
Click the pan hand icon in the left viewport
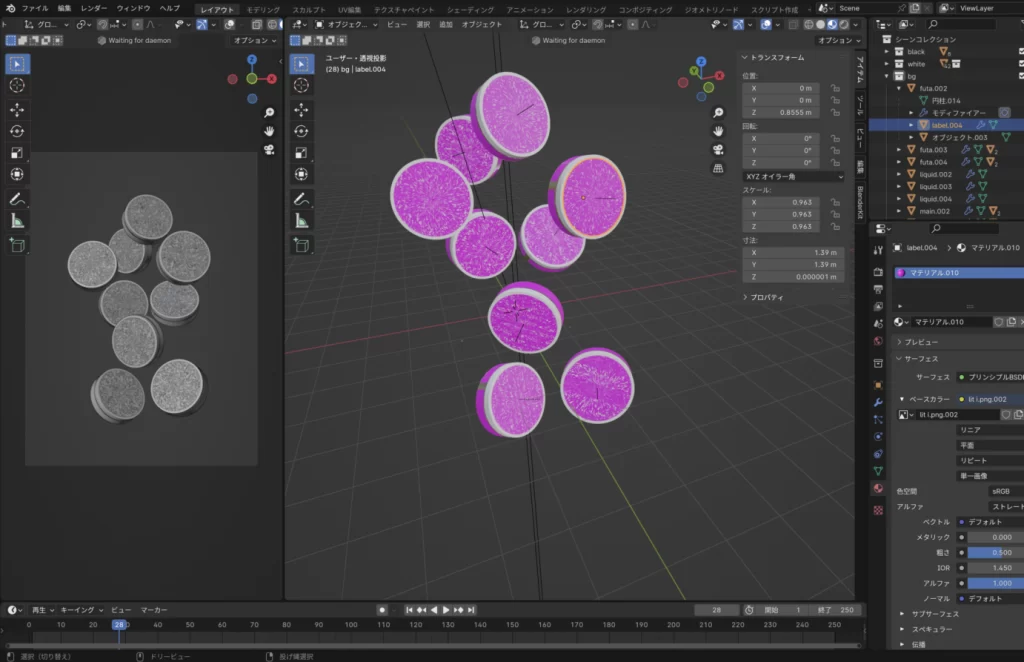coord(270,130)
